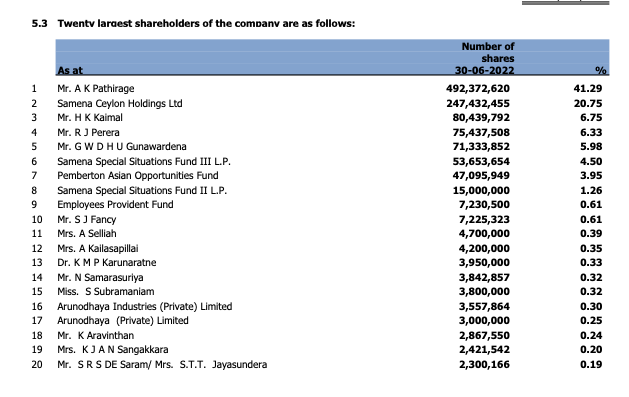
Task: Select name 'Mrs. A Kailasapillai'
Action: [x=97, y=249]
